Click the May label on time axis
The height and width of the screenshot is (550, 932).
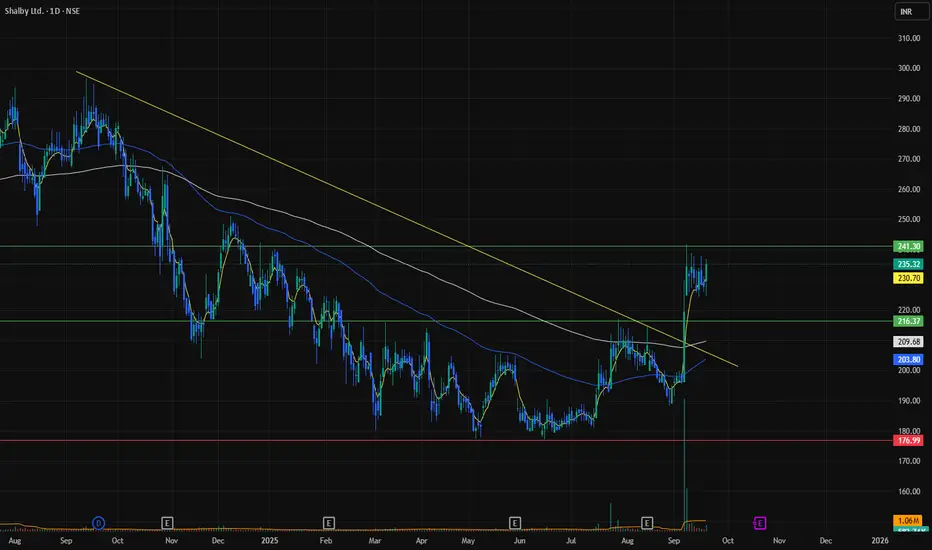tap(468, 540)
